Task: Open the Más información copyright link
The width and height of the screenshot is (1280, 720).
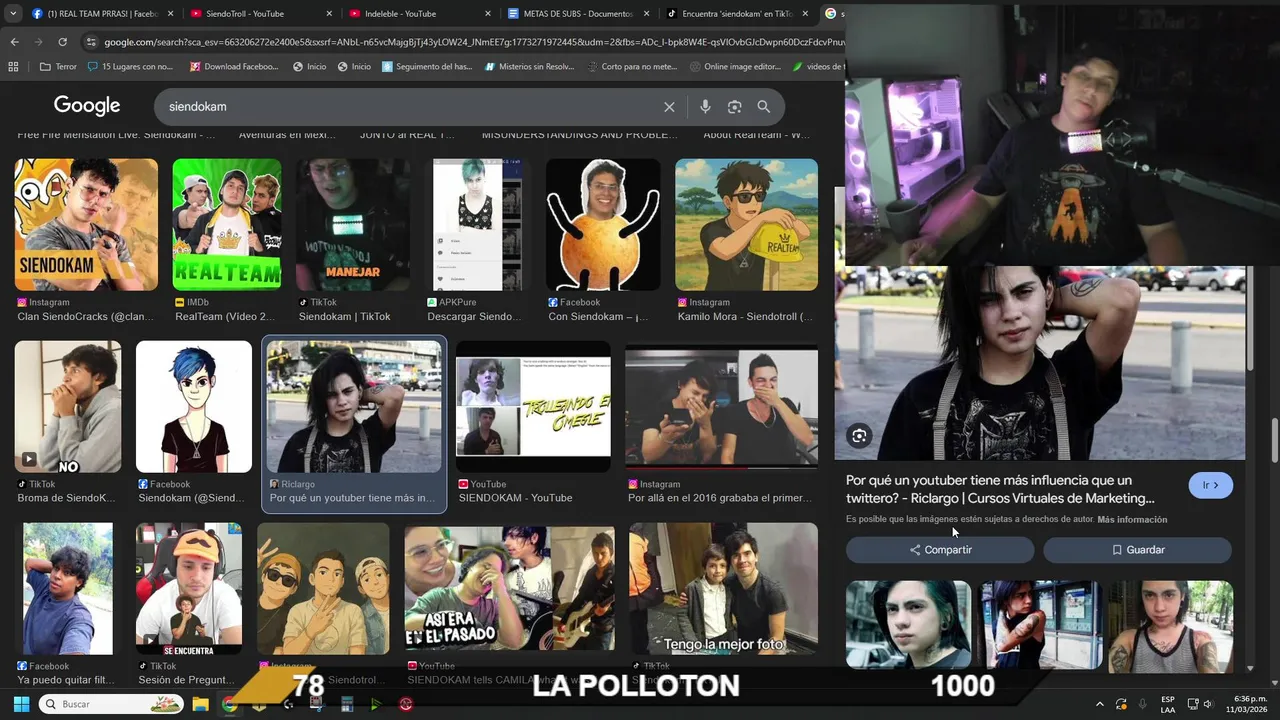Action: click(x=1132, y=520)
